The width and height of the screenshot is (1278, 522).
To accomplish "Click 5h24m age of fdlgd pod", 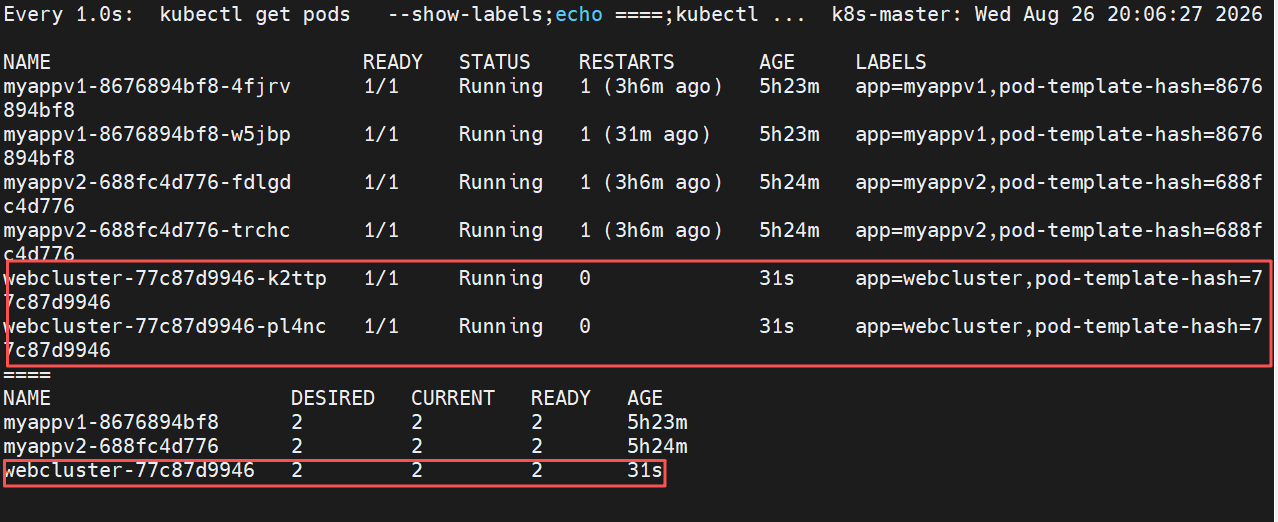I will (789, 183).
